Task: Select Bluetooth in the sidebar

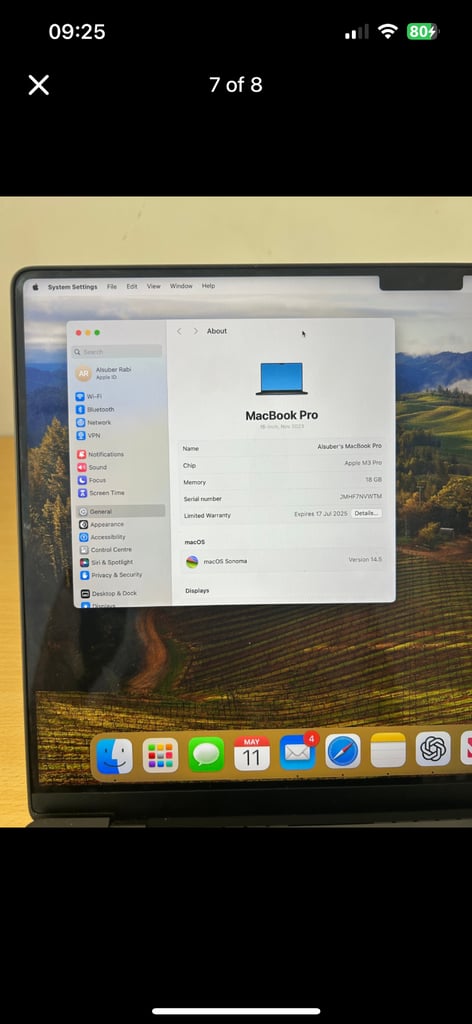Action: point(95,409)
